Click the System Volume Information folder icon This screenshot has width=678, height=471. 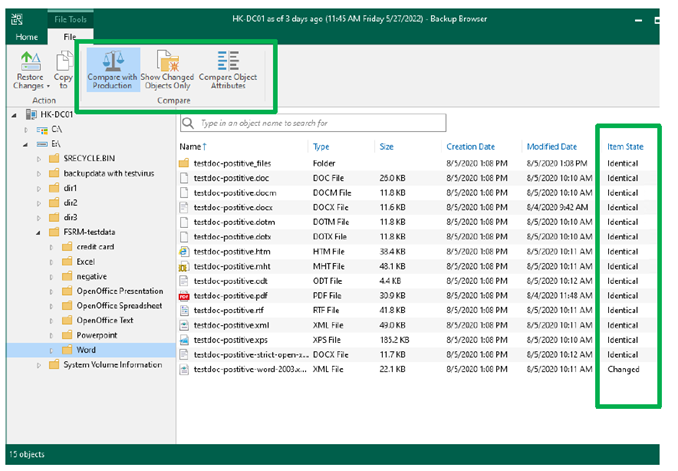(x=54, y=365)
